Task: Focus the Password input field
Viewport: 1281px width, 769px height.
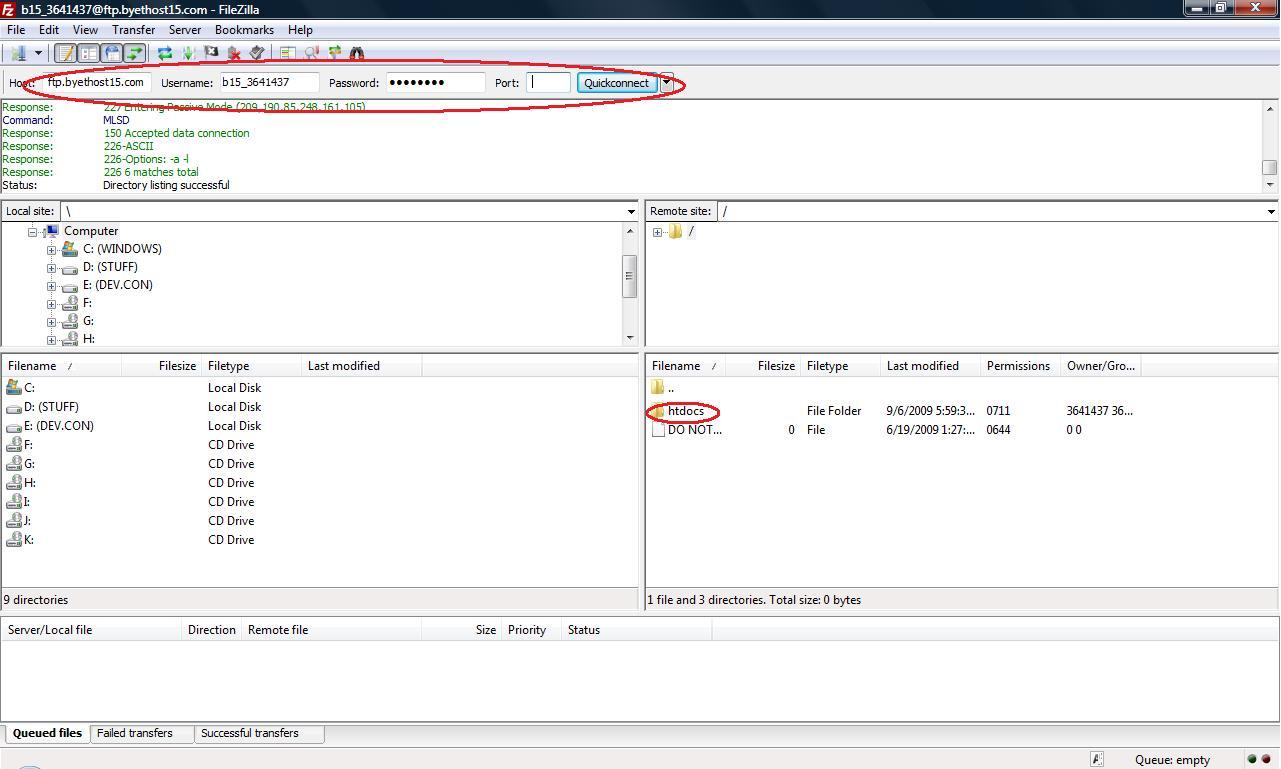Action: tap(435, 82)
